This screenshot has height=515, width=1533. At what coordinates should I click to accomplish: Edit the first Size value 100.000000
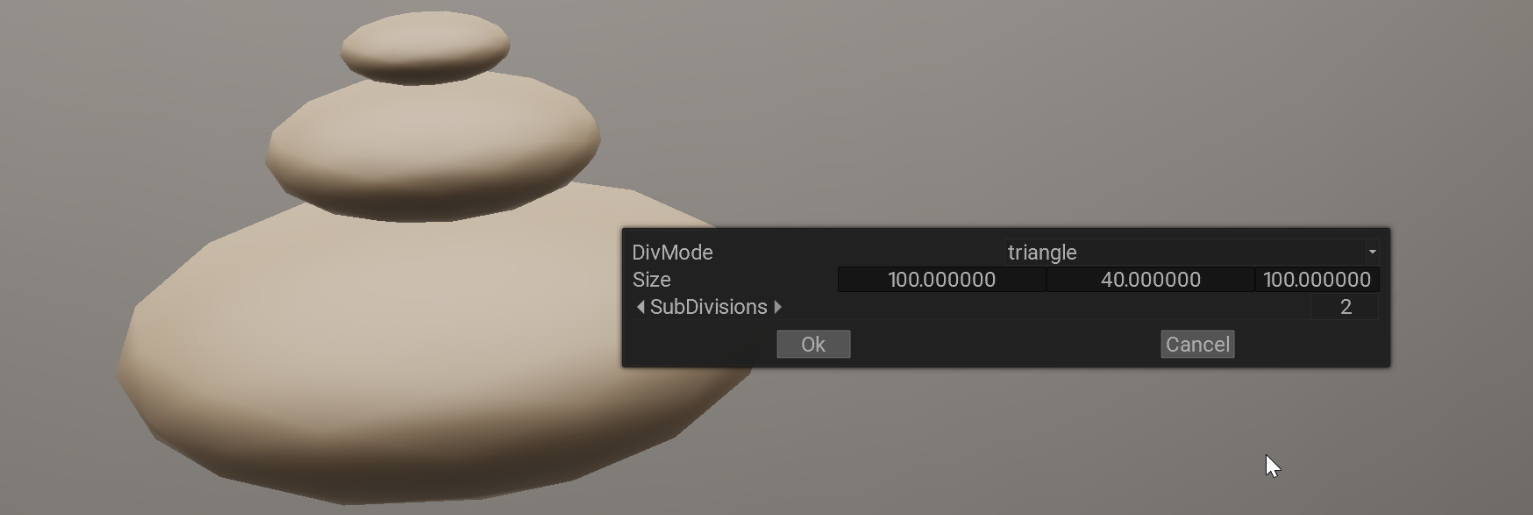coord(942,280)
